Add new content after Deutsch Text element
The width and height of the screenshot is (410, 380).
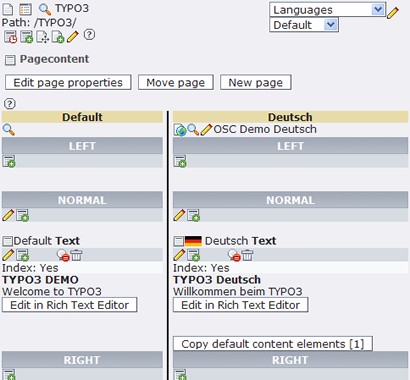(x=194, y=255)
